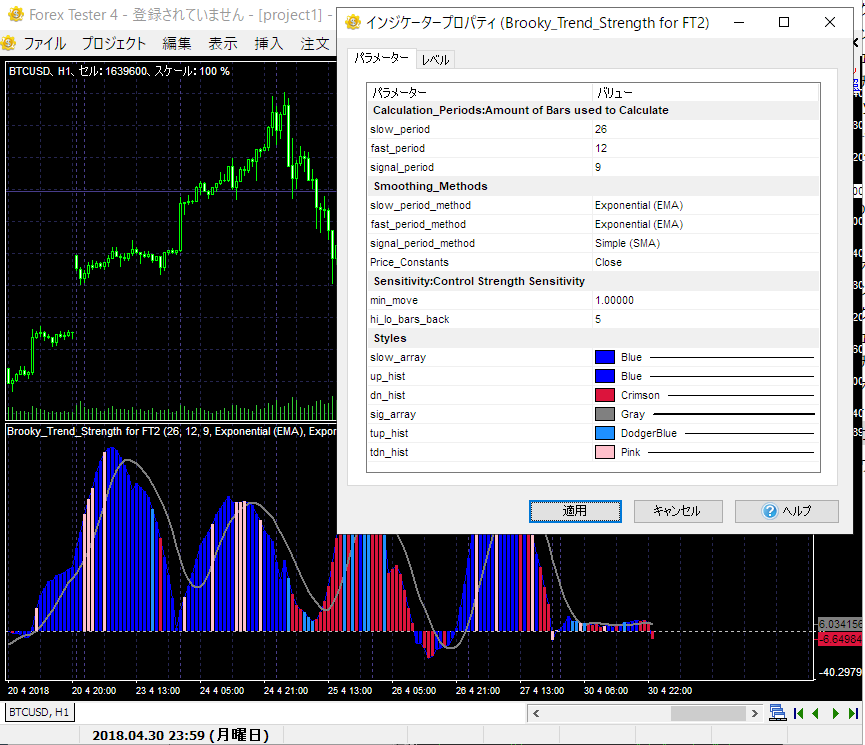Go to next chart tab arrow
This screenshot has width=865, height=745.
835,713
